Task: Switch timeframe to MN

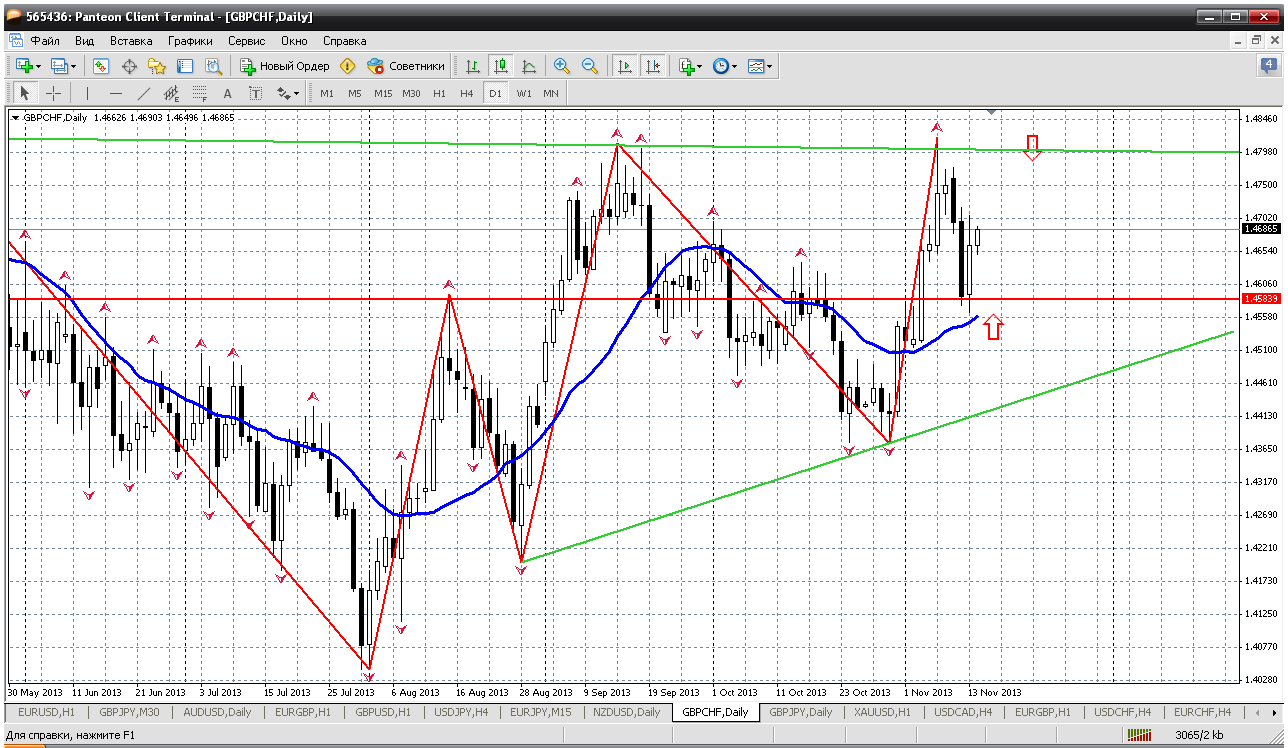Action: (551, 93)
